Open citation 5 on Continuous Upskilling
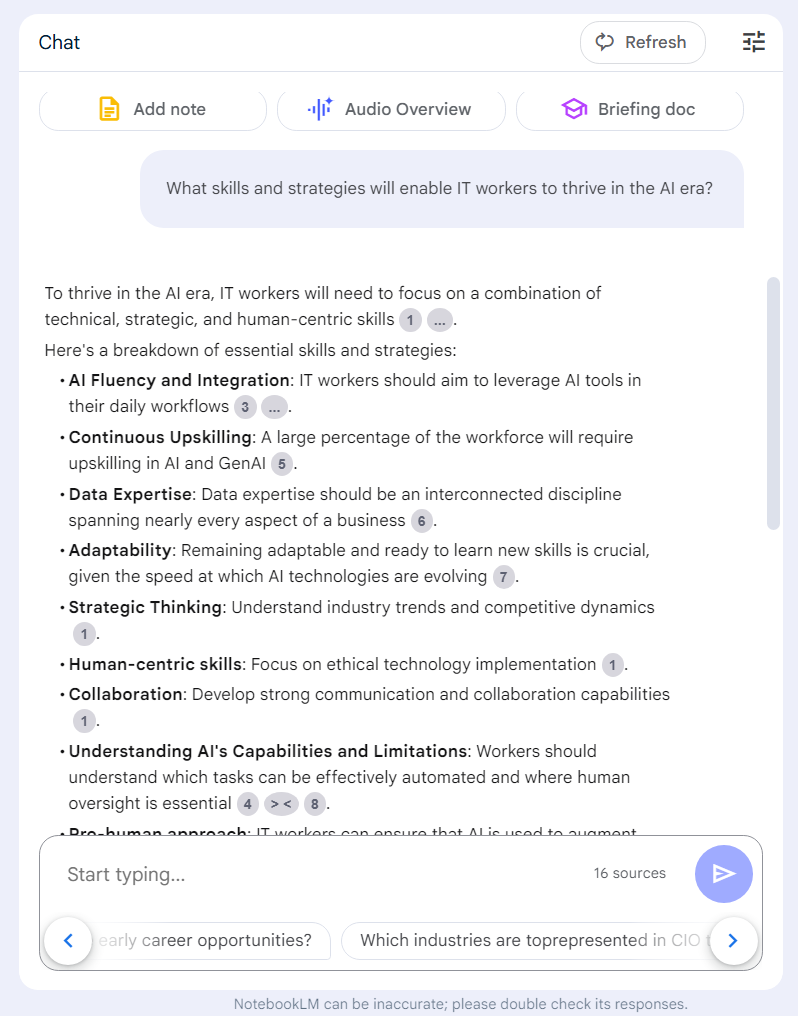The height and width of the screenshot is (1016, 798). (x=282, y=464)
